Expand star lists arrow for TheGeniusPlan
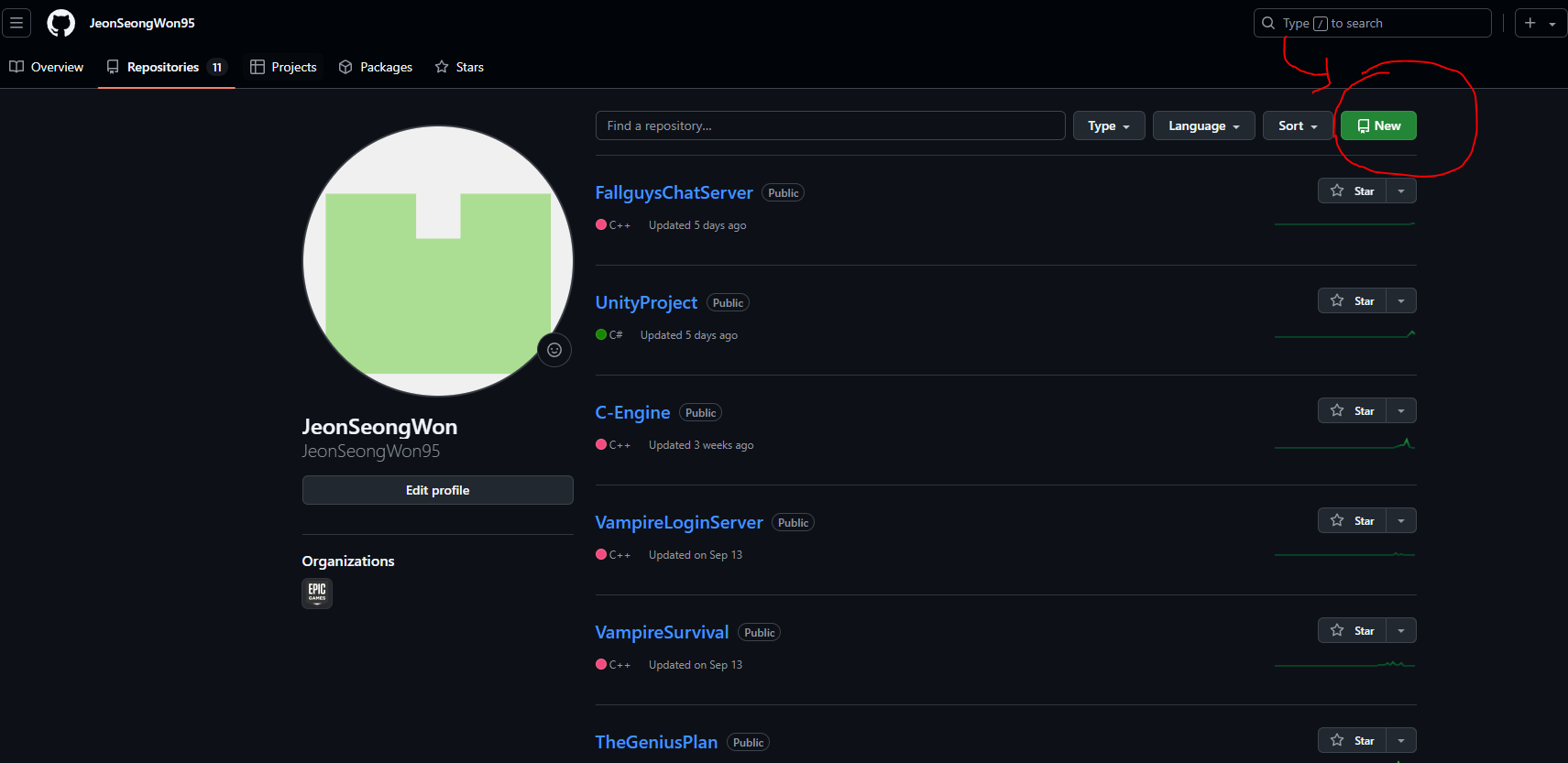1568x763 pixels. (1401, 740)
